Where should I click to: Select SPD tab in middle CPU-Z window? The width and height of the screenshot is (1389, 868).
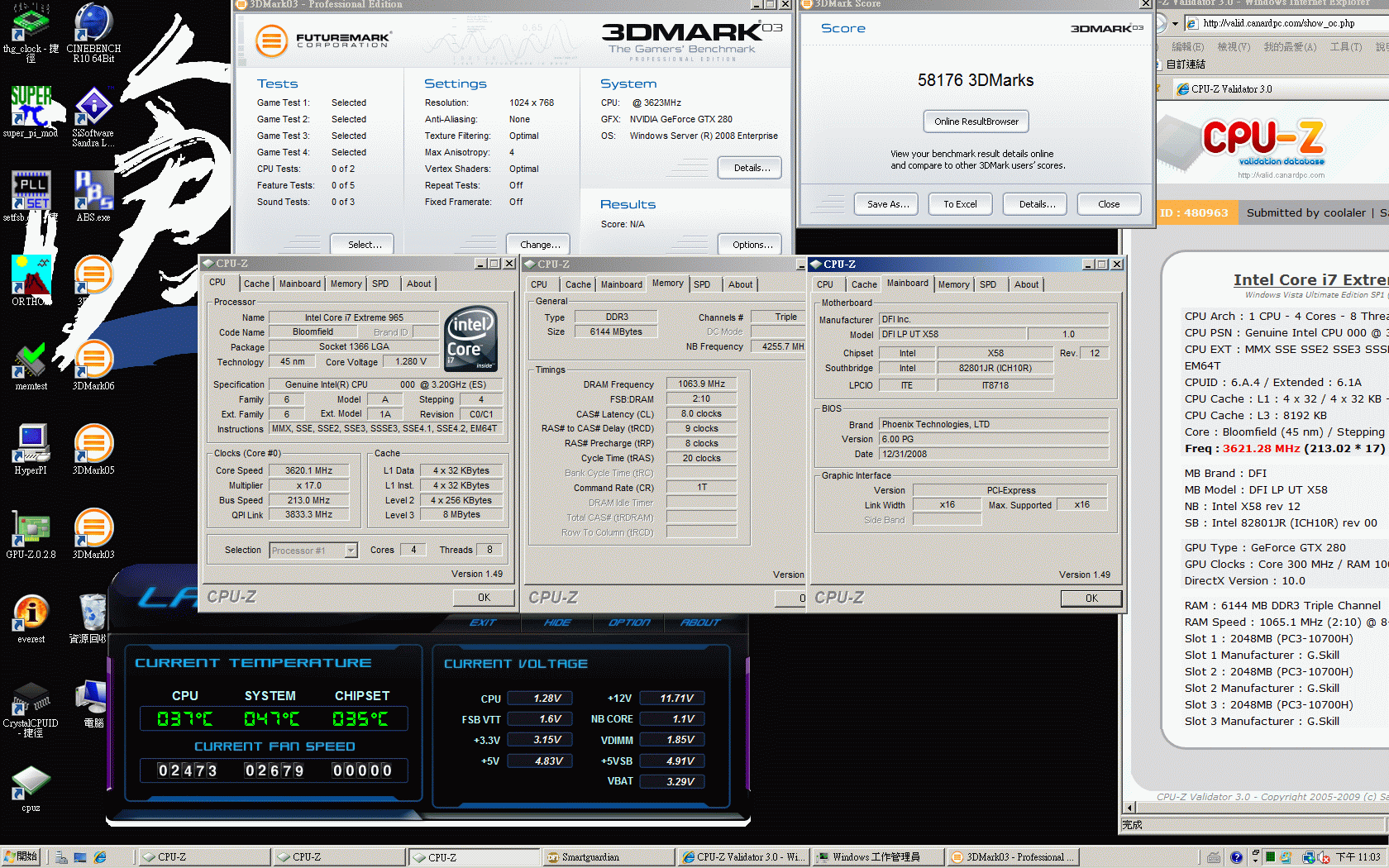(702, 284)
